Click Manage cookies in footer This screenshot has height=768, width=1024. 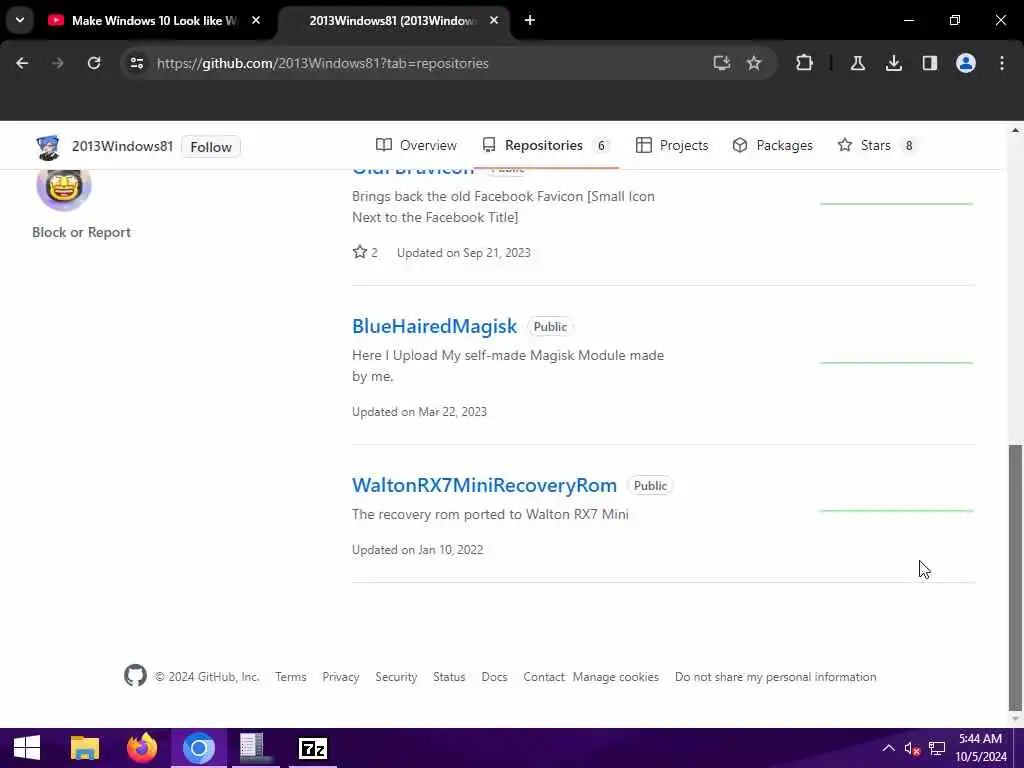pyautogui.click(x=616, y=677)
